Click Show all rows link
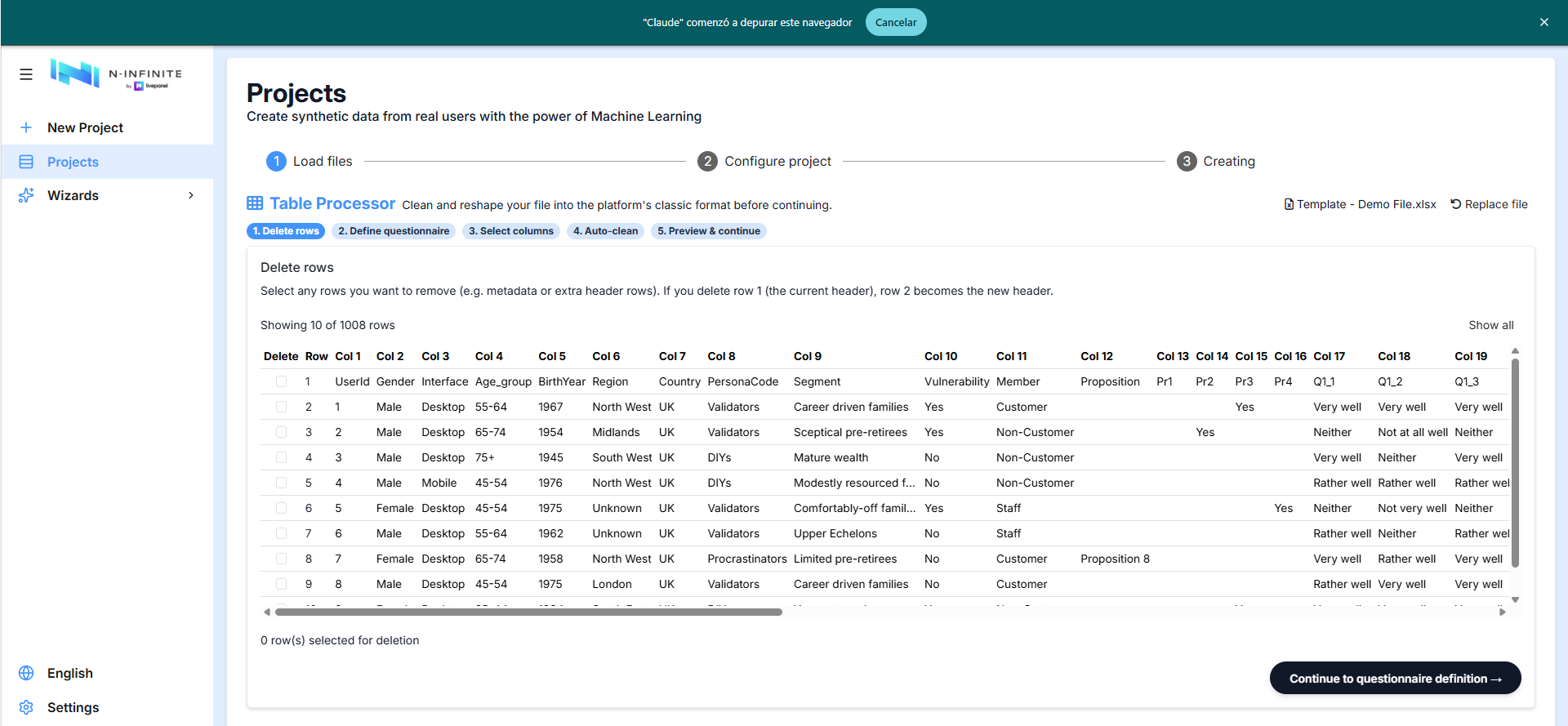Image resolution: width=1568 pixels, height=726 pixels. (x=1490, y=325)
